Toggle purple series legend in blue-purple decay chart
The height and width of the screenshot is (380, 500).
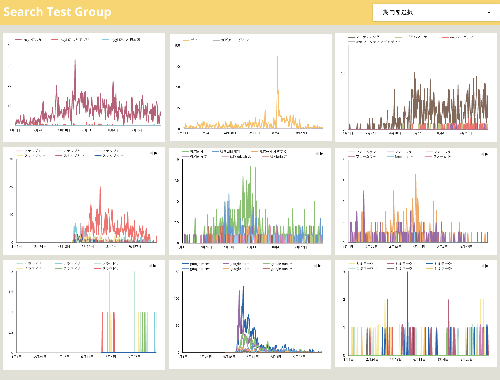coord(236,264)
